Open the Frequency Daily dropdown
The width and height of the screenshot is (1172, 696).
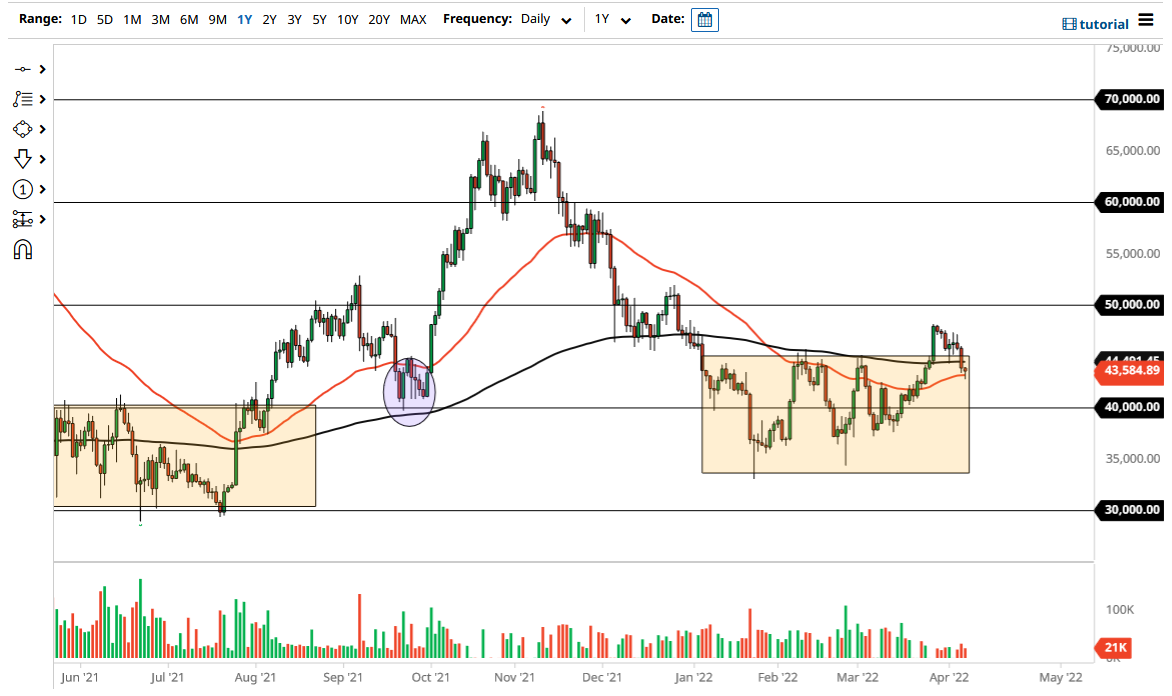tap(546, 19)
